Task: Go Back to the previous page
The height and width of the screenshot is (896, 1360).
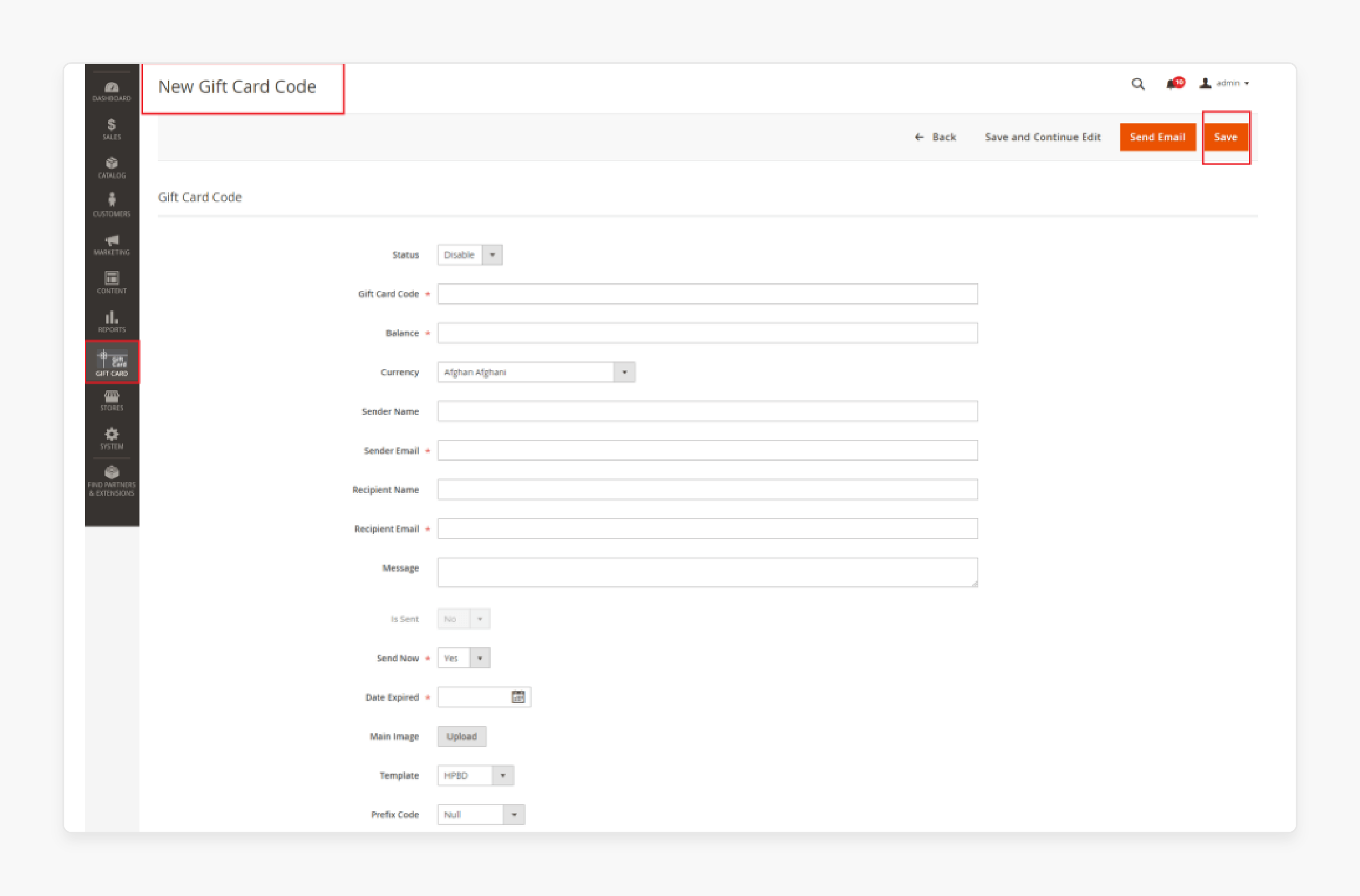Action: 935,137
